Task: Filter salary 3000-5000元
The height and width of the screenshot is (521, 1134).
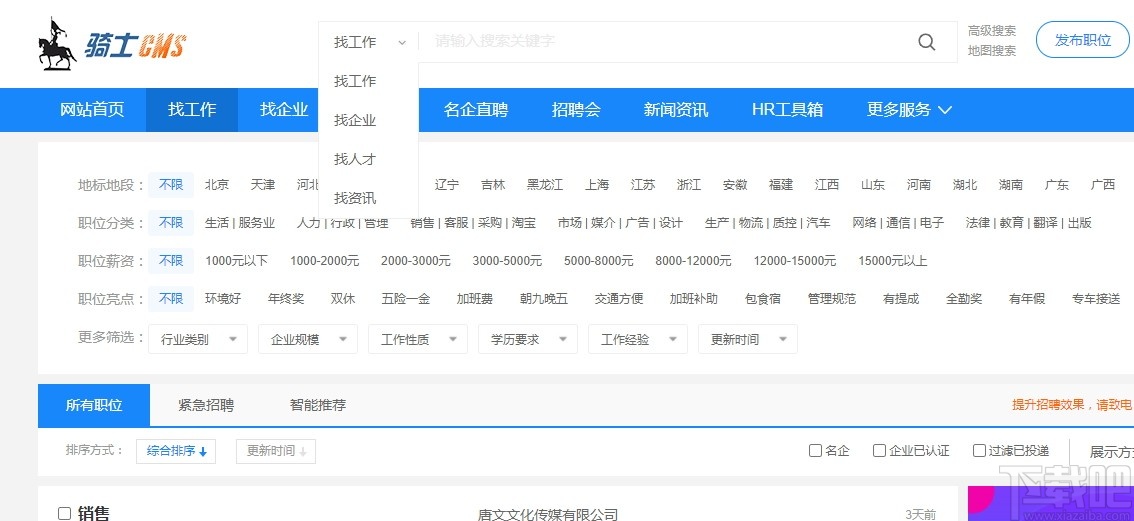Action: point(507,260)
